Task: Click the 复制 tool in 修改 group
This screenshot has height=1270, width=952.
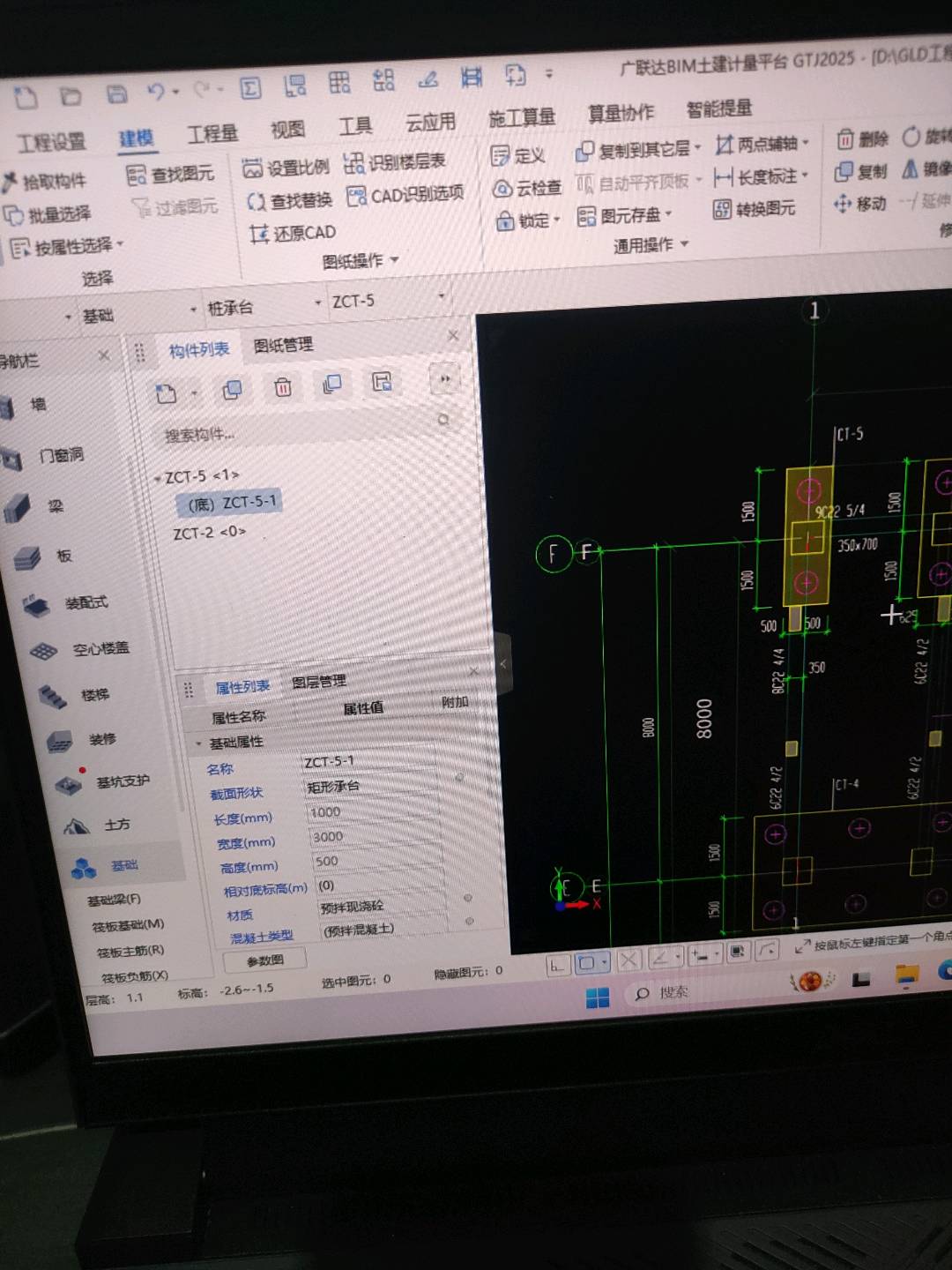Action: click(x=860, y=171)
